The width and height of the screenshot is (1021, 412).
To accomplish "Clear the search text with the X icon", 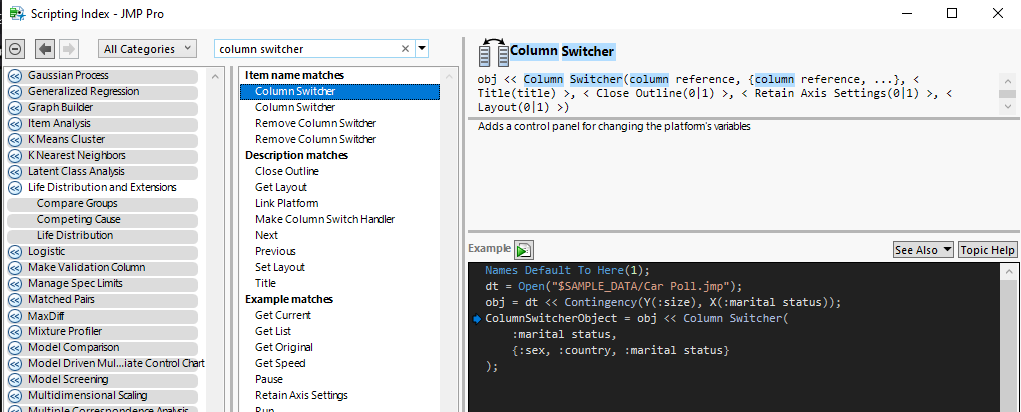I will (x=405, y=49).
